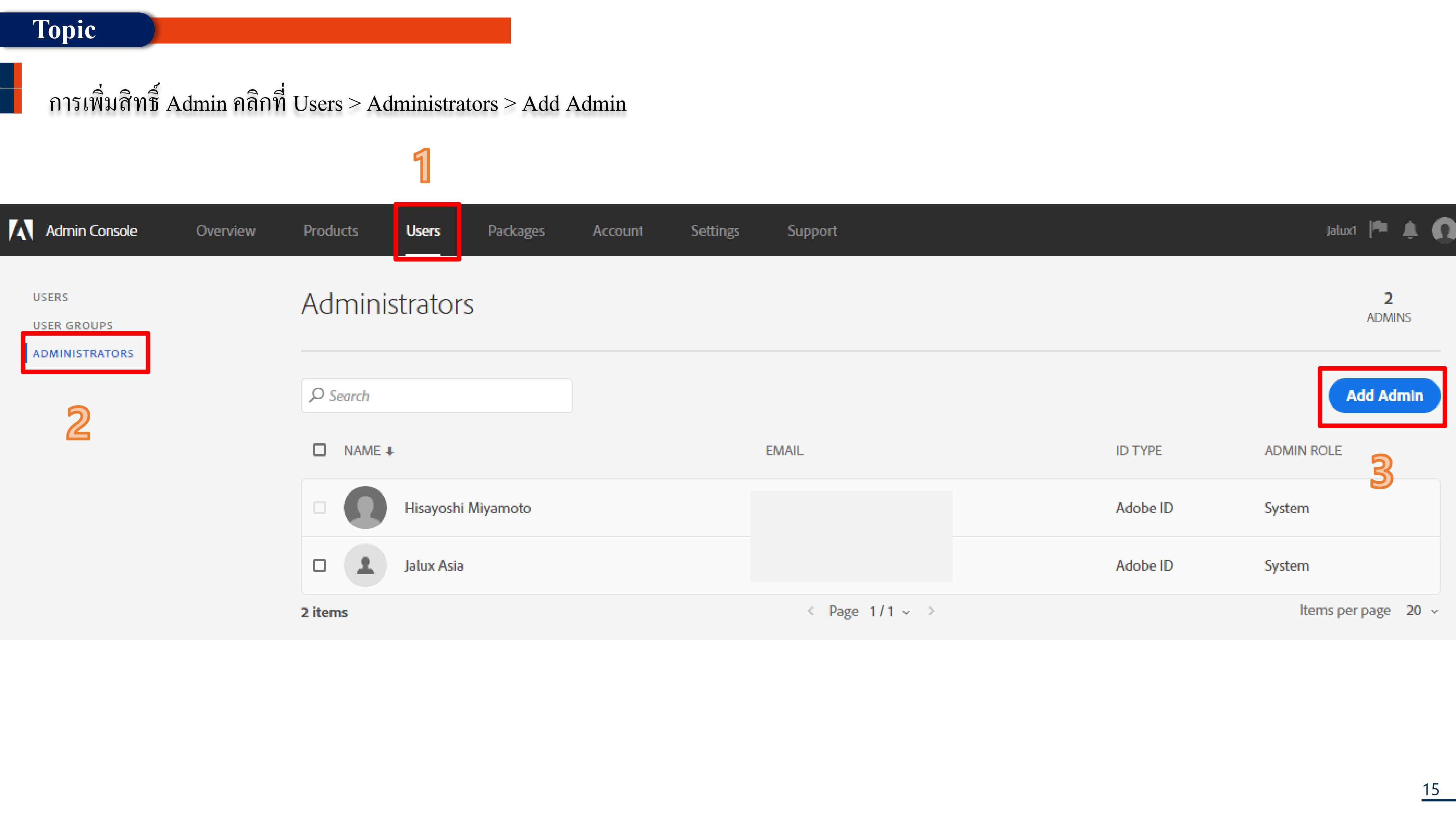Switch to the Packages tab
This screenshot has height=819, width=1456.
tap(516, 231)
